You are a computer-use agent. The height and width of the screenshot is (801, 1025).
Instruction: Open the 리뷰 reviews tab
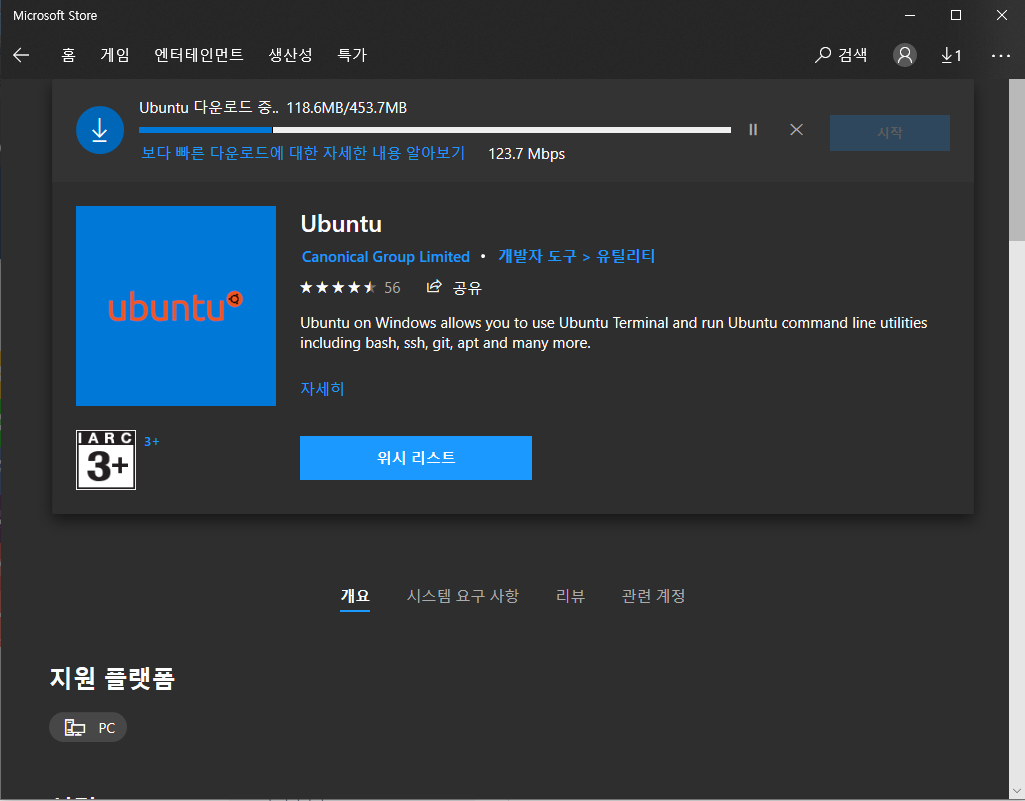tap(570, 596)
